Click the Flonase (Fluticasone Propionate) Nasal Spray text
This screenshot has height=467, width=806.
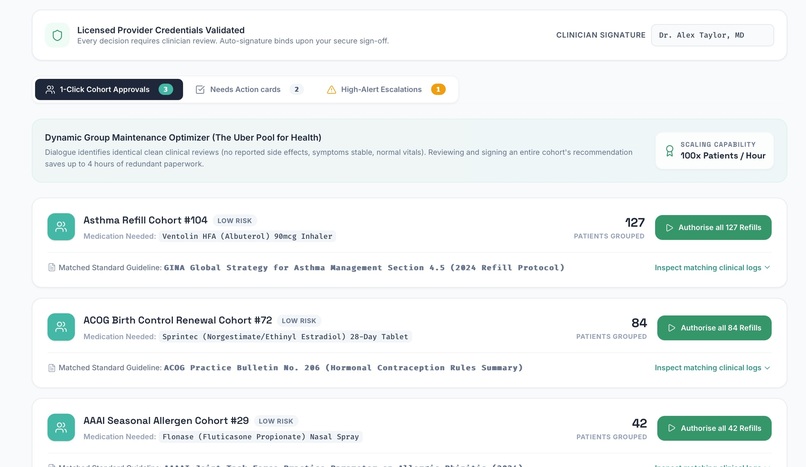coord(261,437)
